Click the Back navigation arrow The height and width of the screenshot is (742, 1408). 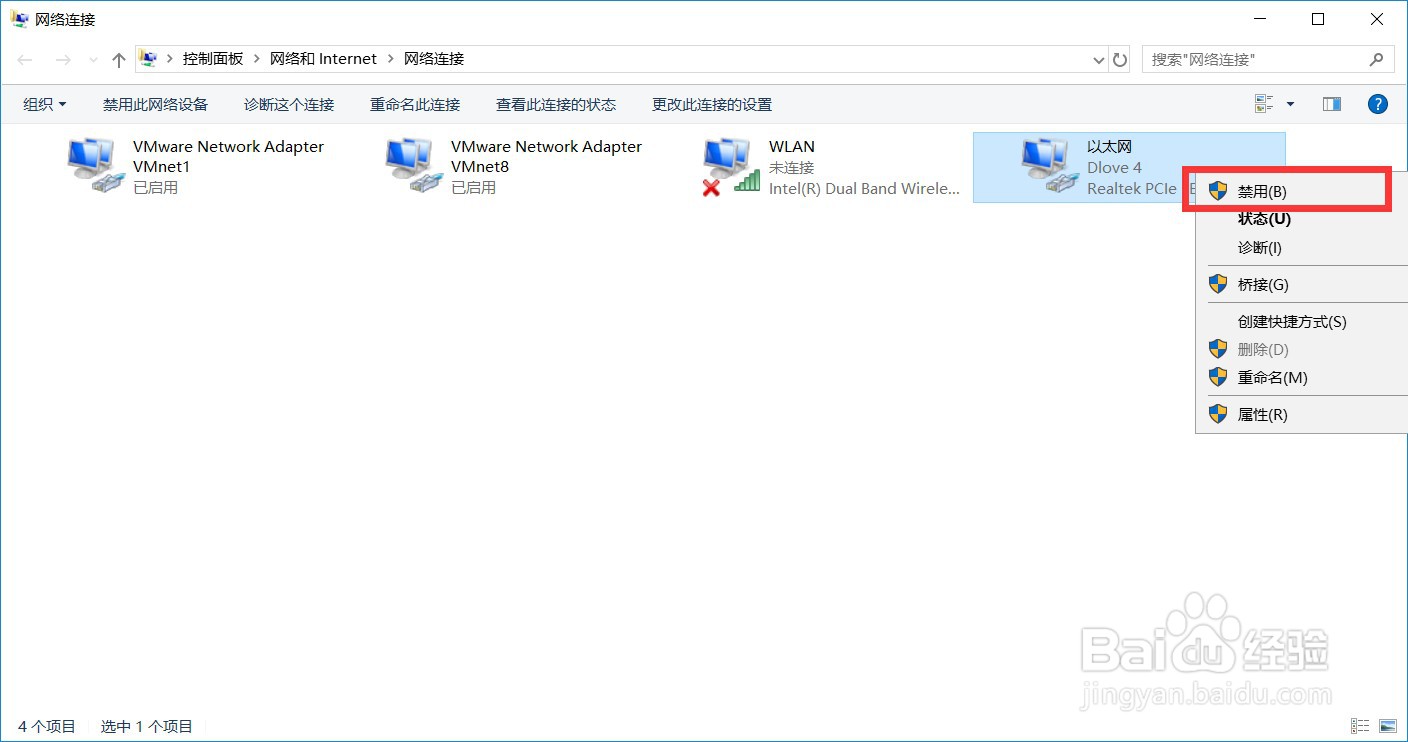[x=26, y=60]
